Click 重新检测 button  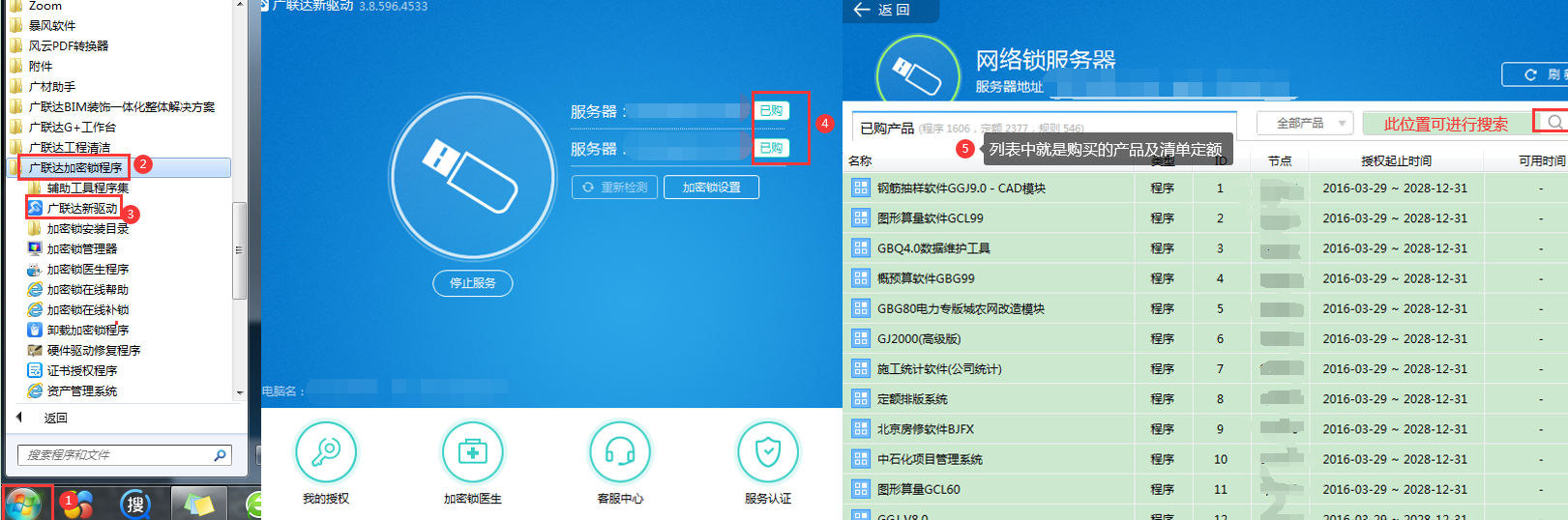click(x=615, y=187)
